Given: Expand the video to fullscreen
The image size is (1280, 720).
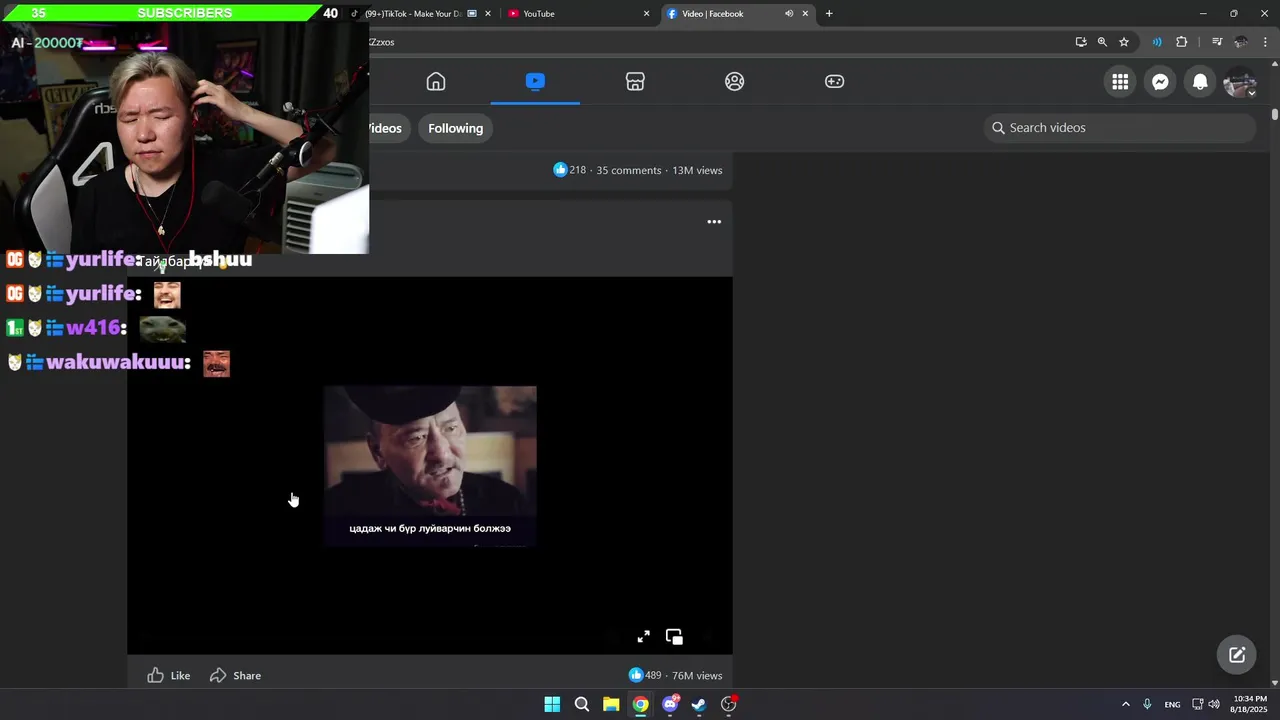Looking at the screenshot, I should pos(644,637).
